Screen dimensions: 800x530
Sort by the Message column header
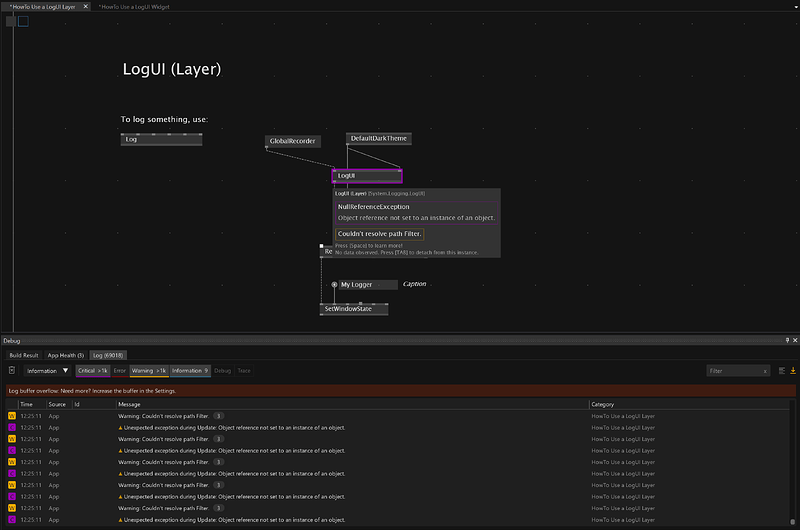pos(129,405)
